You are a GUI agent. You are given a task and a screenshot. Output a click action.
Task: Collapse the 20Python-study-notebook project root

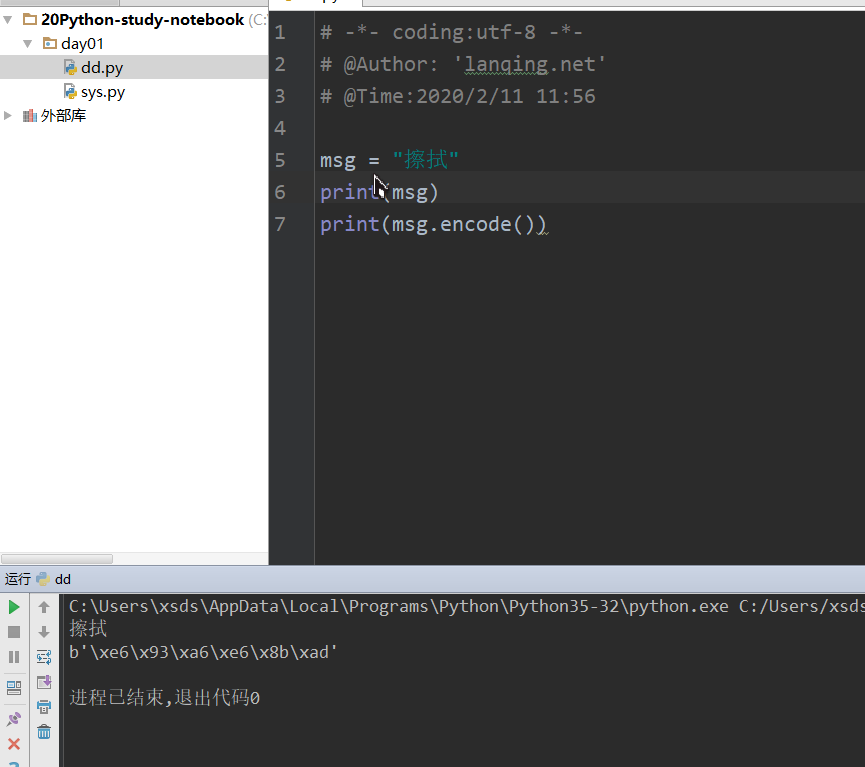[x=8, y=19]
